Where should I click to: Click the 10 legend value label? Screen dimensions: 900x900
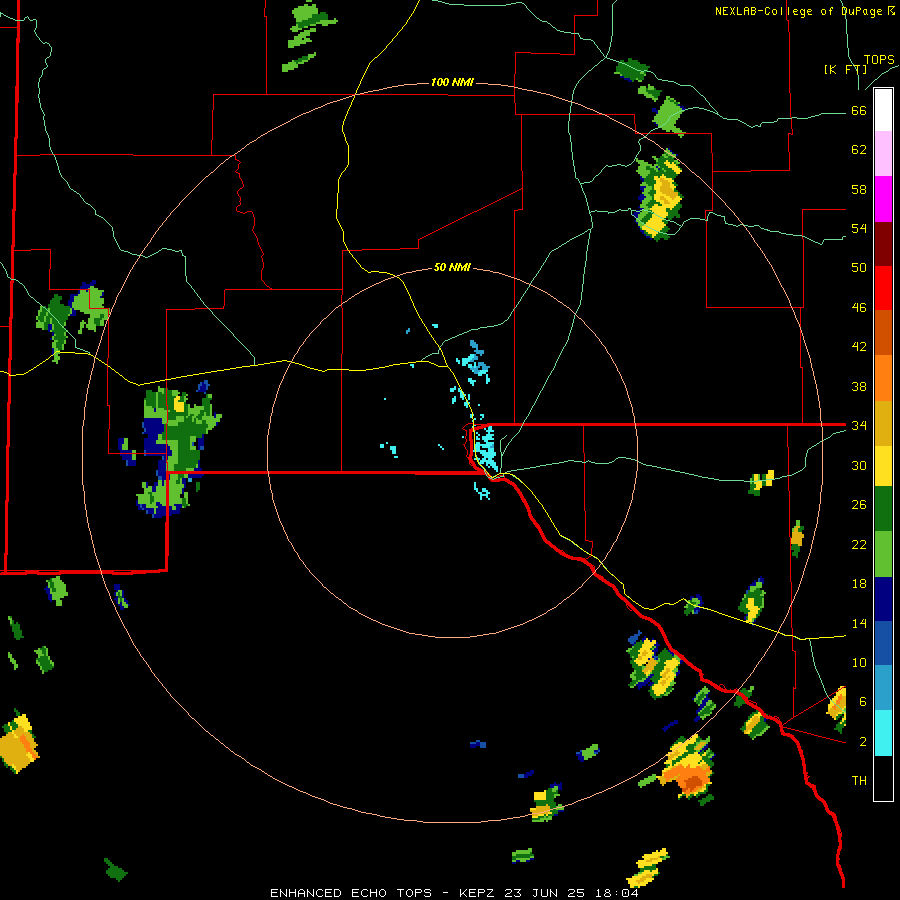click(859, 662)
